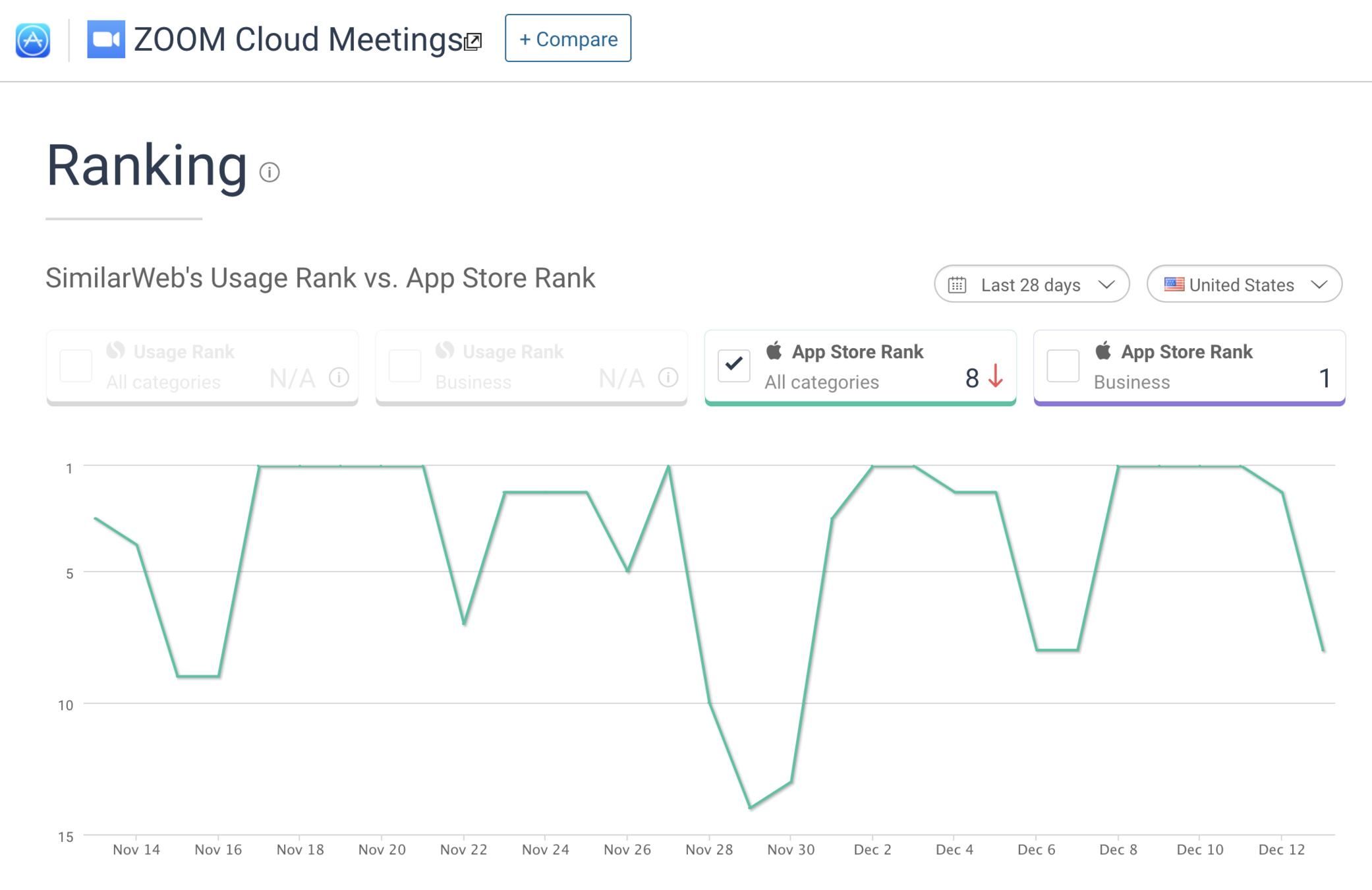This screenshot has width=1372, height=890.
Task: Click the App Store icon at top left
Action: 33,40
